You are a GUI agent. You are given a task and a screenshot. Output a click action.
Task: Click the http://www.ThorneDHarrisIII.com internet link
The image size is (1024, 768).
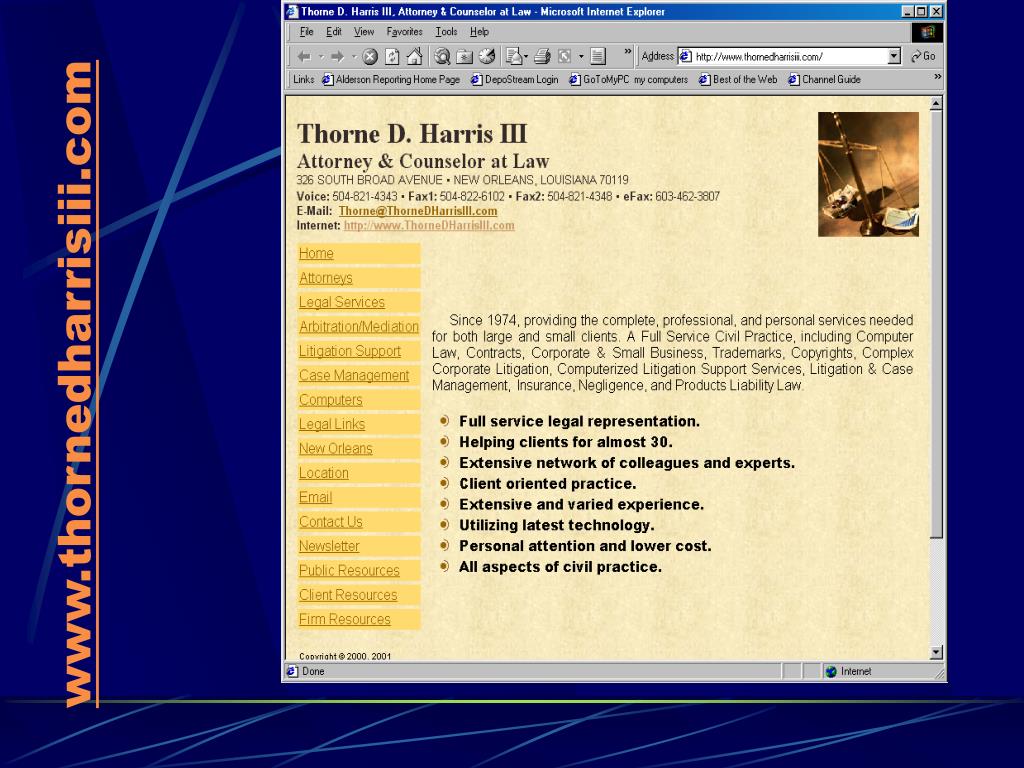click(429, 225)
